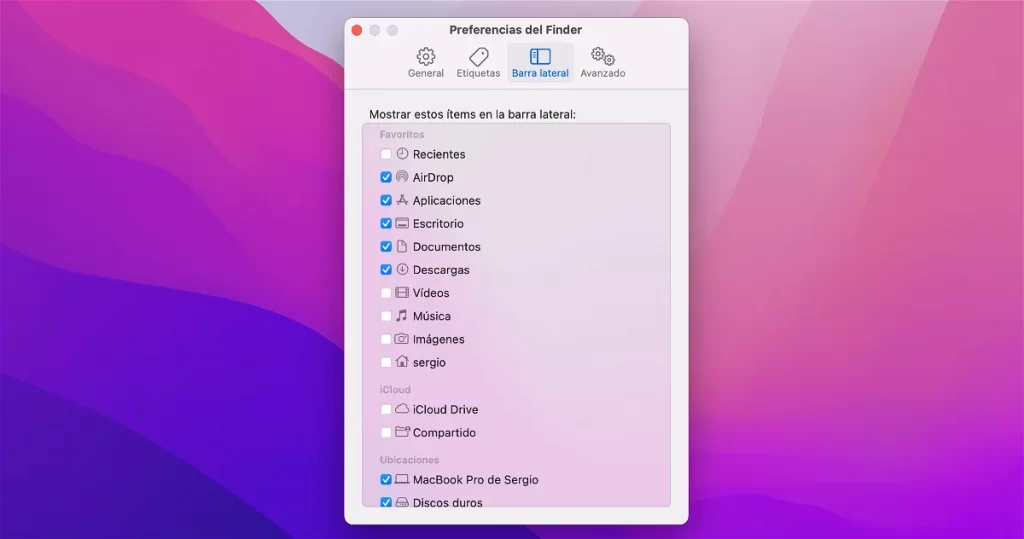Select the Barra lateral tab label

click(540, 73)
